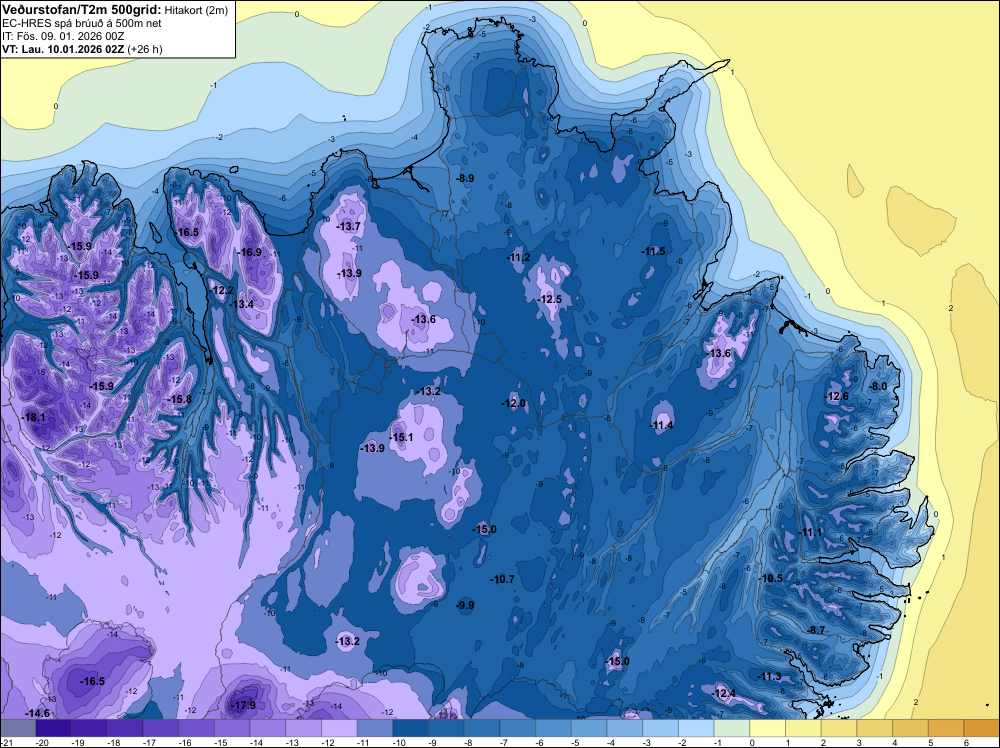
Task: Pick legend swatch between -17 and -16
Action: click(161, 728)
